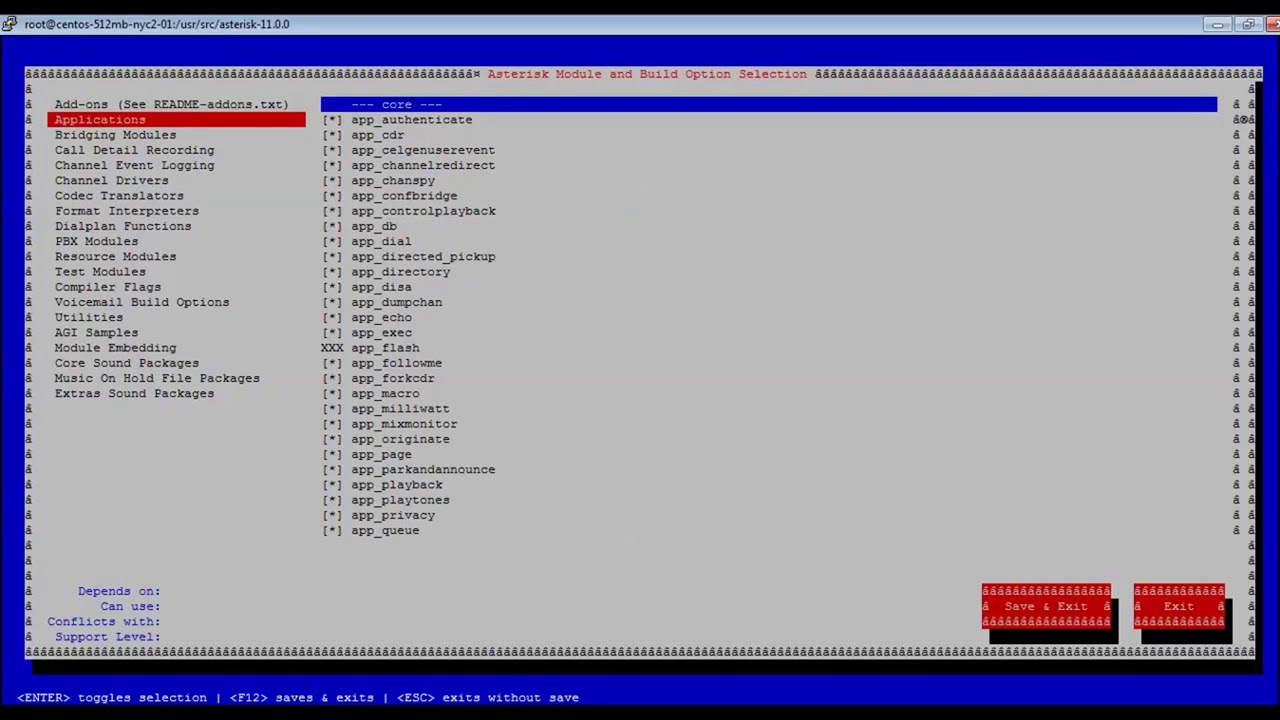Click the Exit button
1280x720 pixels.
[x=1179, y=606]
